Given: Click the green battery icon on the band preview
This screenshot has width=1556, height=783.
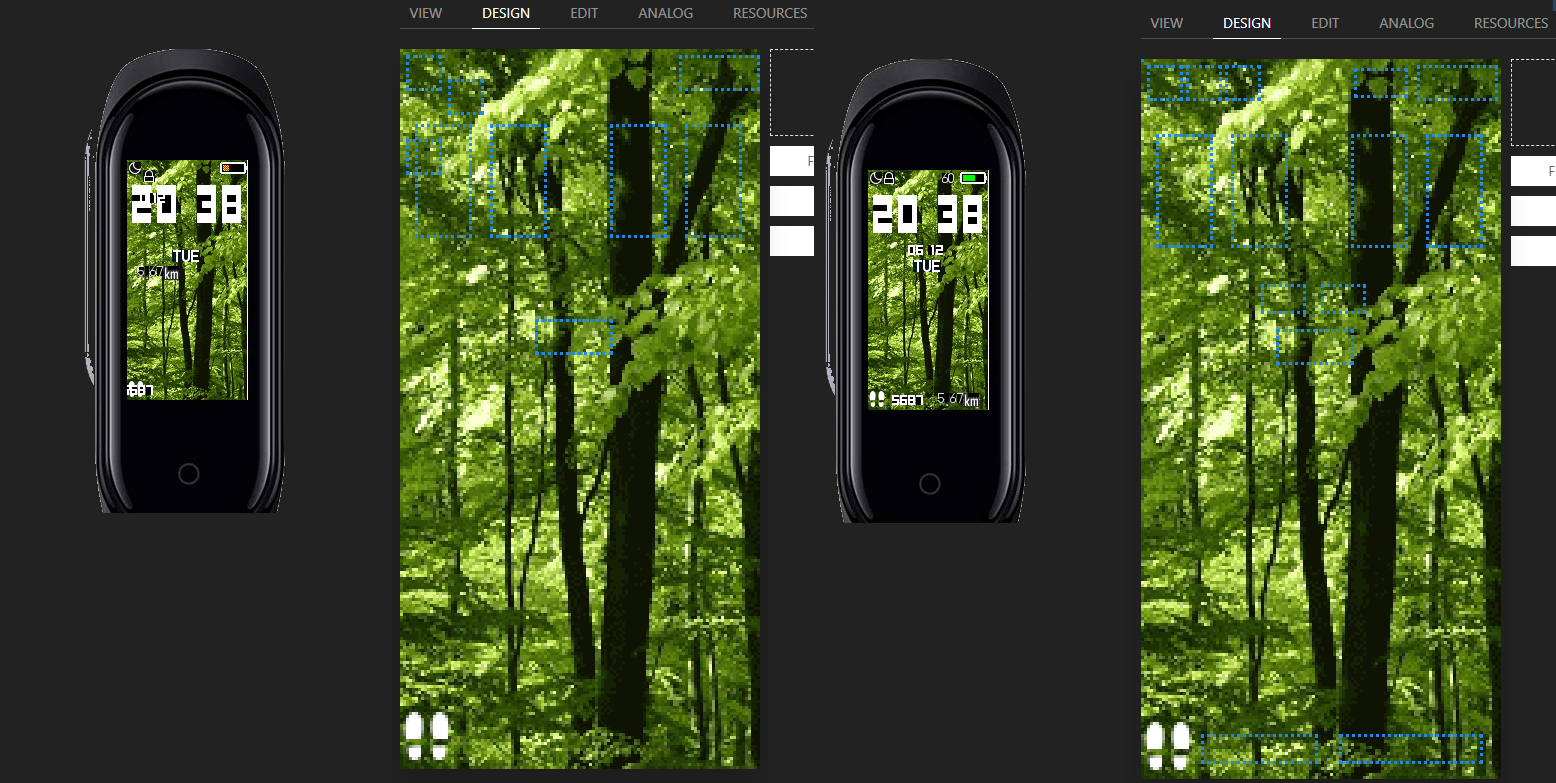Looking at the screenshot, I should (x=973, y=178).
